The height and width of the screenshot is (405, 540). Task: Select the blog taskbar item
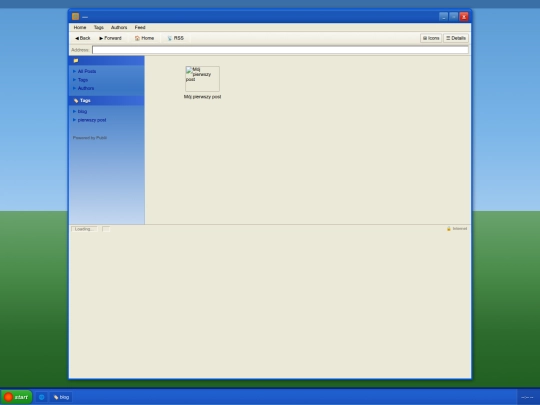pos(61,397)
